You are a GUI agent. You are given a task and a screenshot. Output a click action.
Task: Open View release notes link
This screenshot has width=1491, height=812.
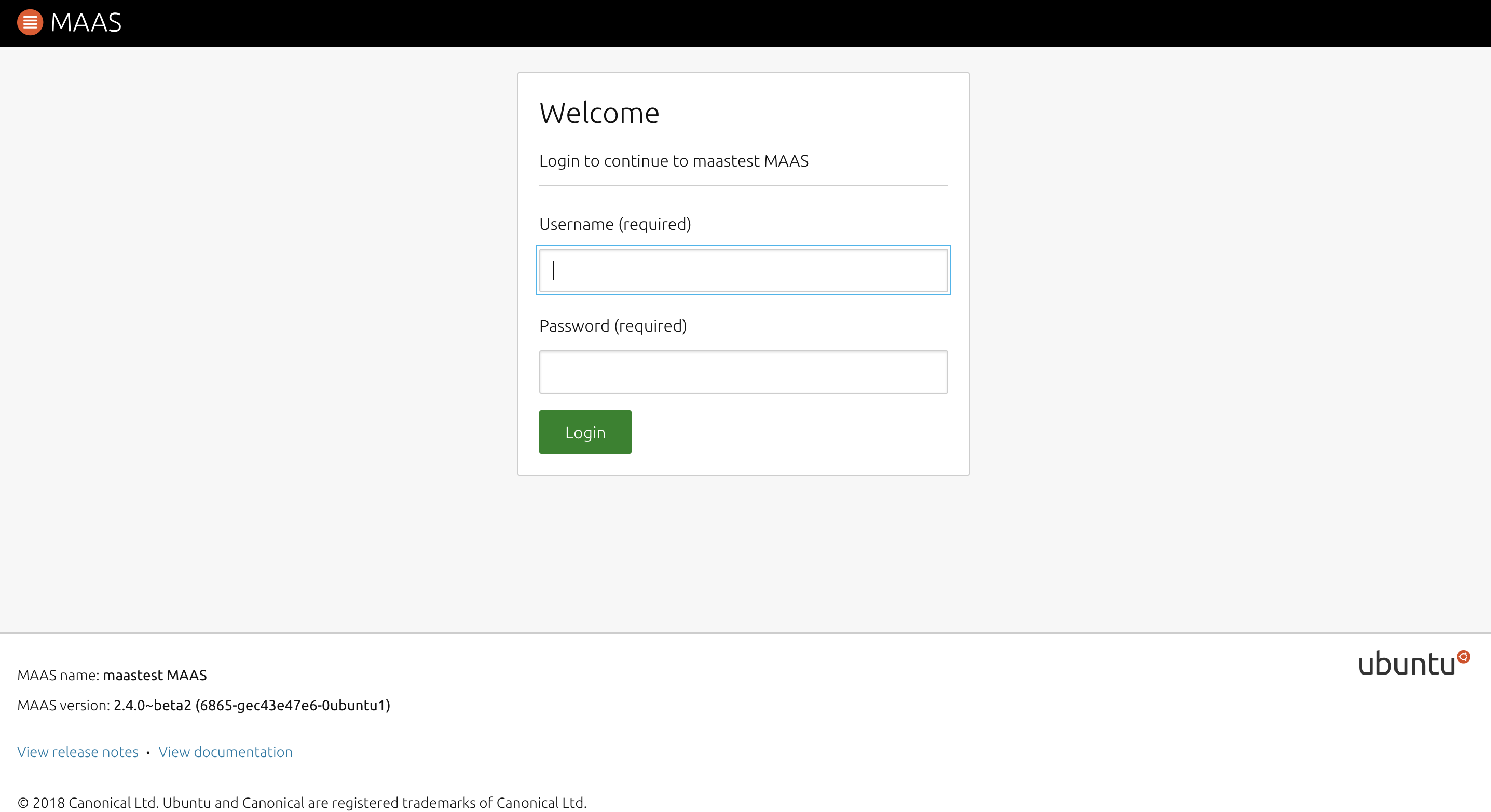(78, 751)
